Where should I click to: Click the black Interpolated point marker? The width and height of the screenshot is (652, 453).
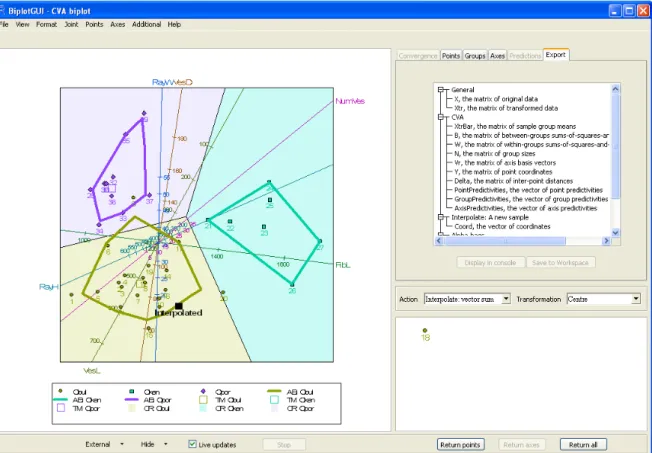(x=178, y=306)
